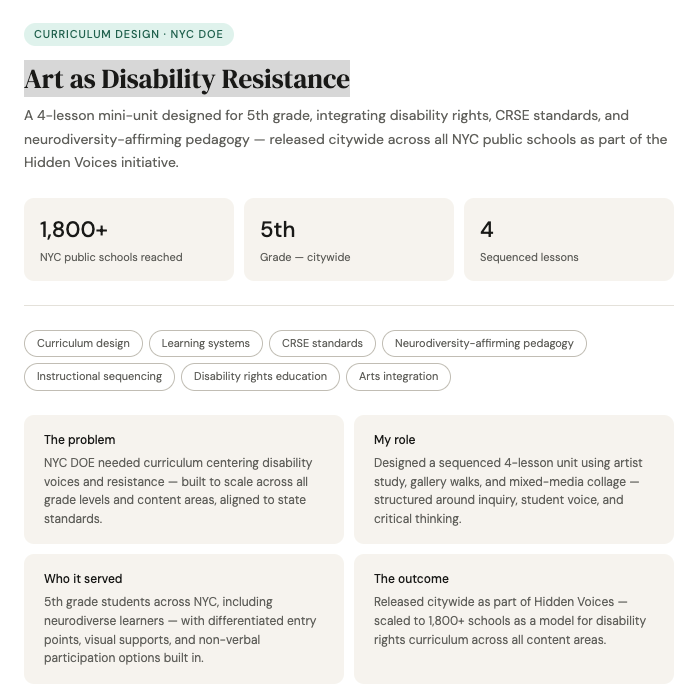The image size is (688, 699).
Task: Select the Curriculum design tag
Action: (83, 343)
